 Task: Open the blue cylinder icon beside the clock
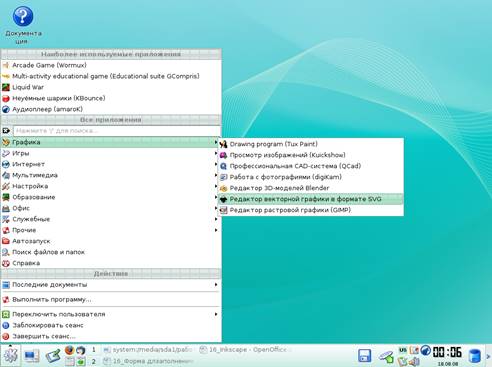[x=475, y=356]
